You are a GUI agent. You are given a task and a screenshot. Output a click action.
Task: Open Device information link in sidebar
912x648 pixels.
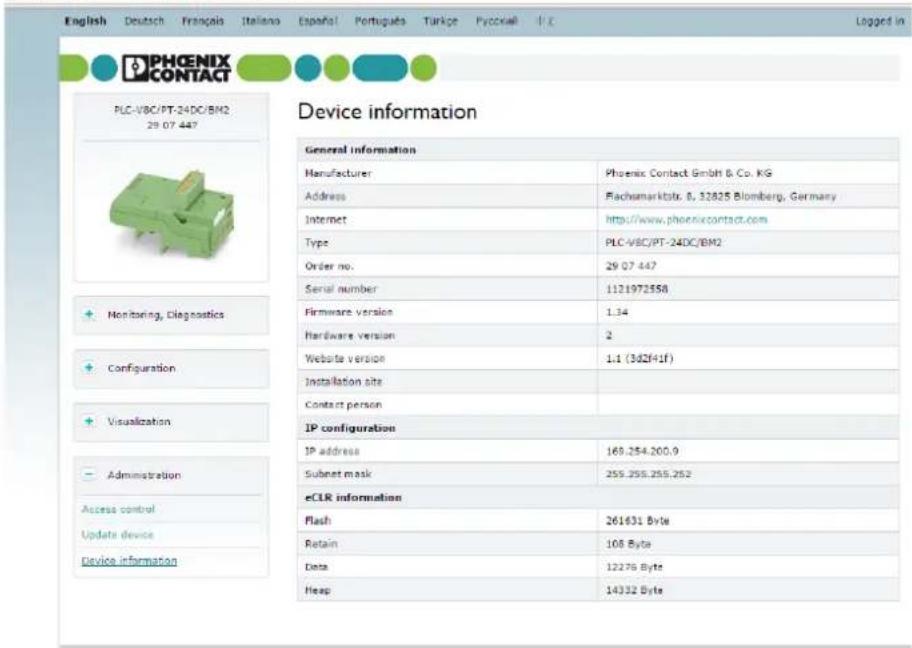click(x=129, y=561)
